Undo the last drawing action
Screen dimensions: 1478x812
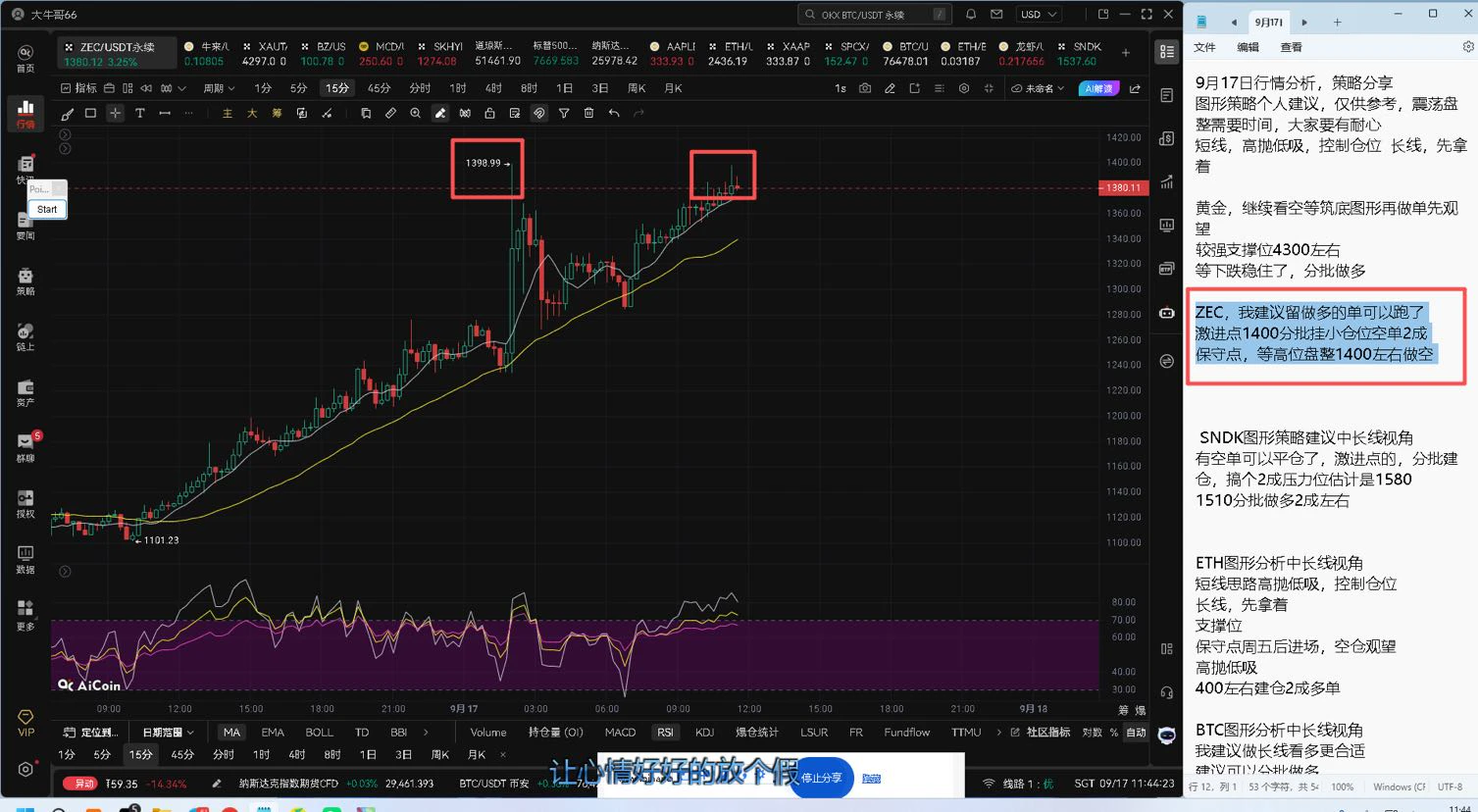(614, 114)
